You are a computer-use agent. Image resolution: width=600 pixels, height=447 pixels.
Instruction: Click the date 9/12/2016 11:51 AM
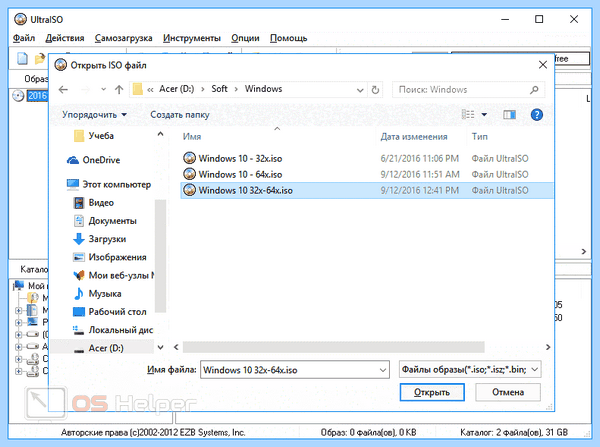point(420,175)
